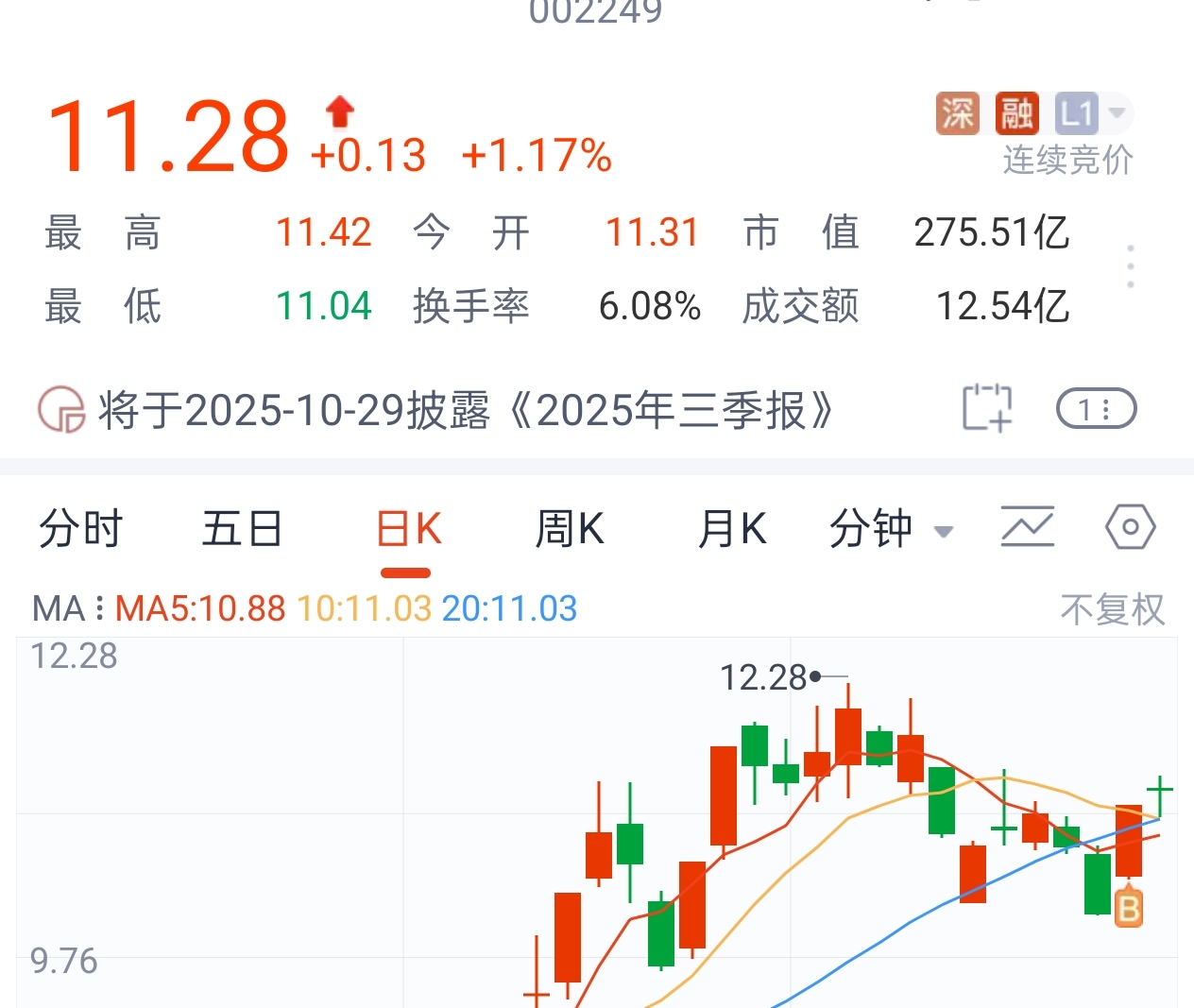
Task: Toggle the notice counter pill button
Action: (1096, 409)
